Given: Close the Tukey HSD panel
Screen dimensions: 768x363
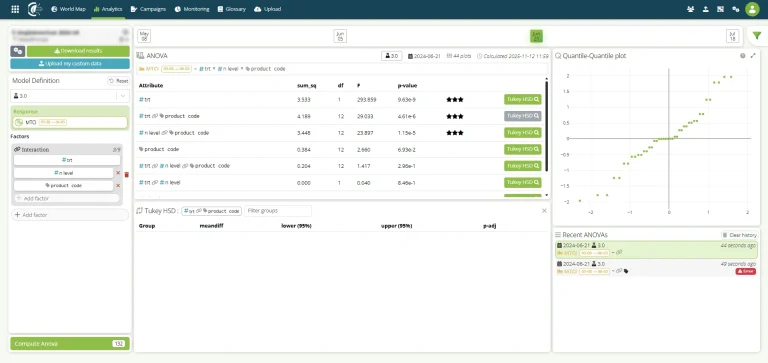Looking at the screenshot, I should click(x=544, y=211).
